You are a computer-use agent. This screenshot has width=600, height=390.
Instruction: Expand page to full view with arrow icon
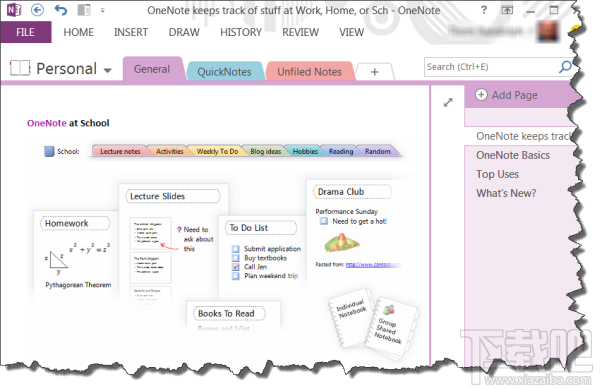click(448, 102)
